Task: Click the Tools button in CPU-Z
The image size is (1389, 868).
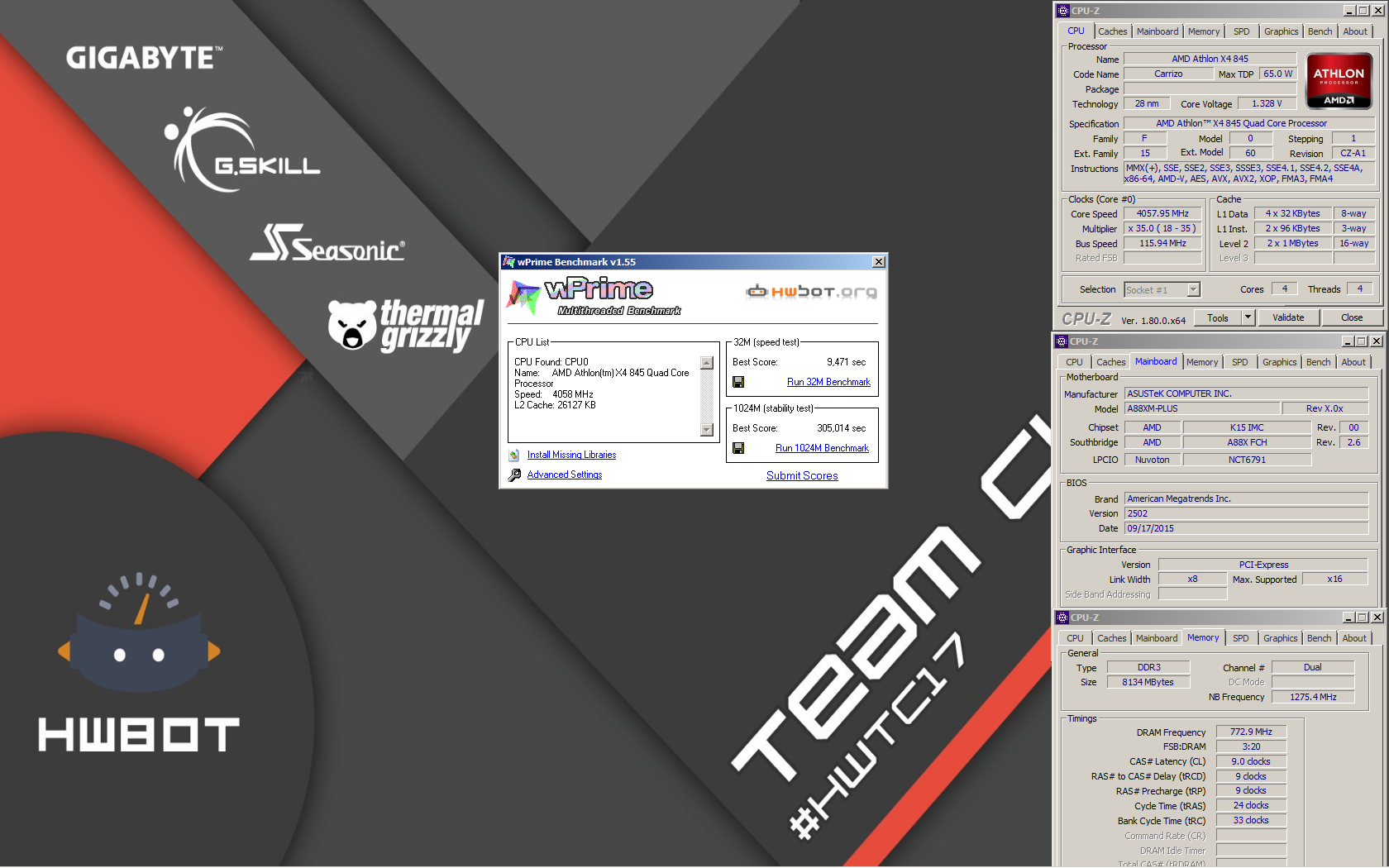Action: pos(1218,317)
